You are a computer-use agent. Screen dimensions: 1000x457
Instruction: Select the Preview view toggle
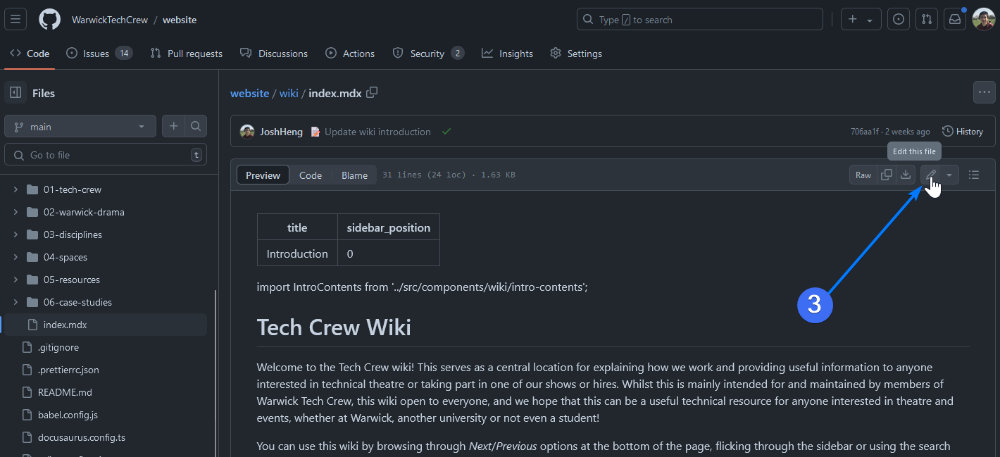pos(263,175)
